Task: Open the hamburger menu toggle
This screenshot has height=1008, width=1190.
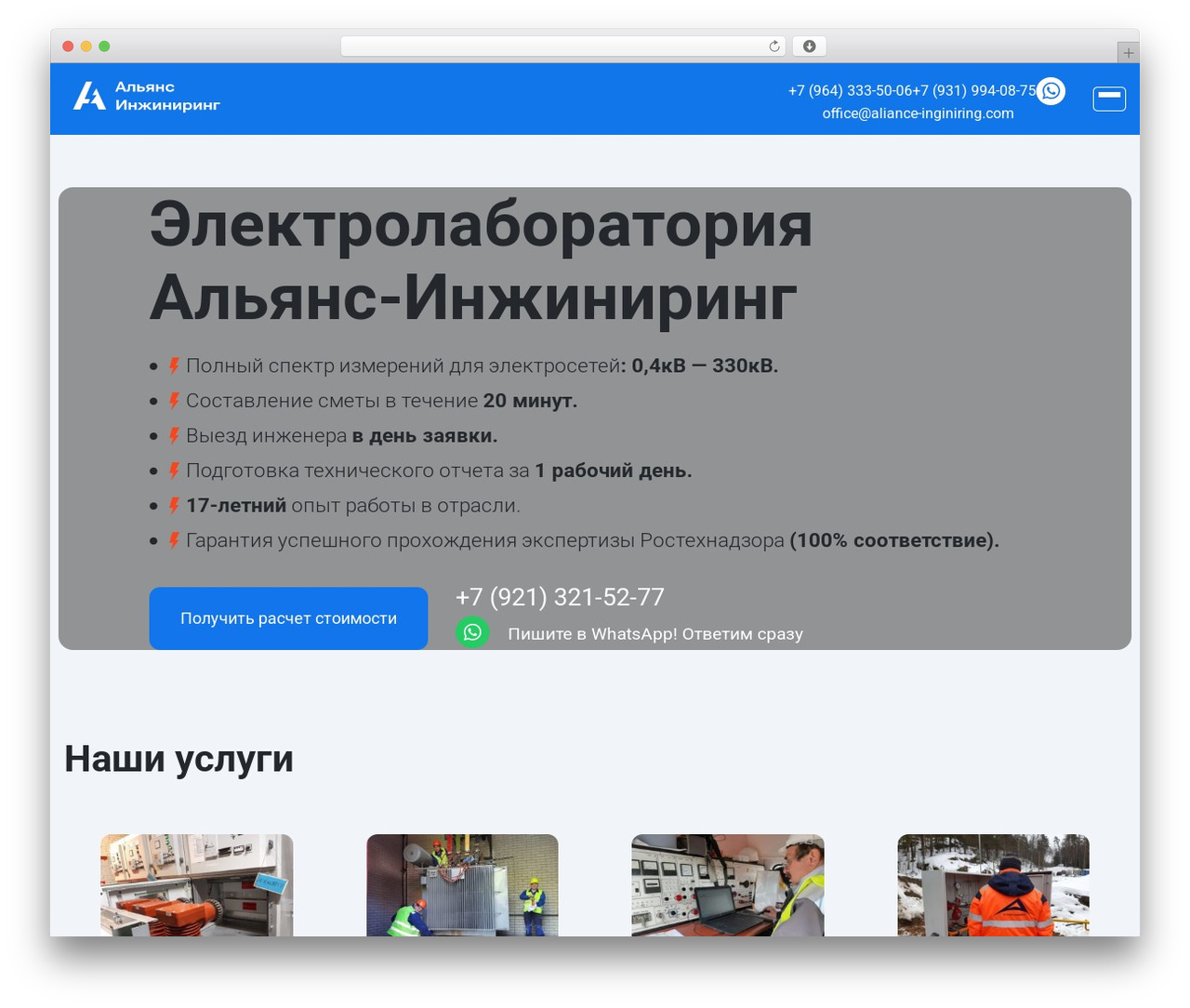Action: click(x=1109, y=99)
